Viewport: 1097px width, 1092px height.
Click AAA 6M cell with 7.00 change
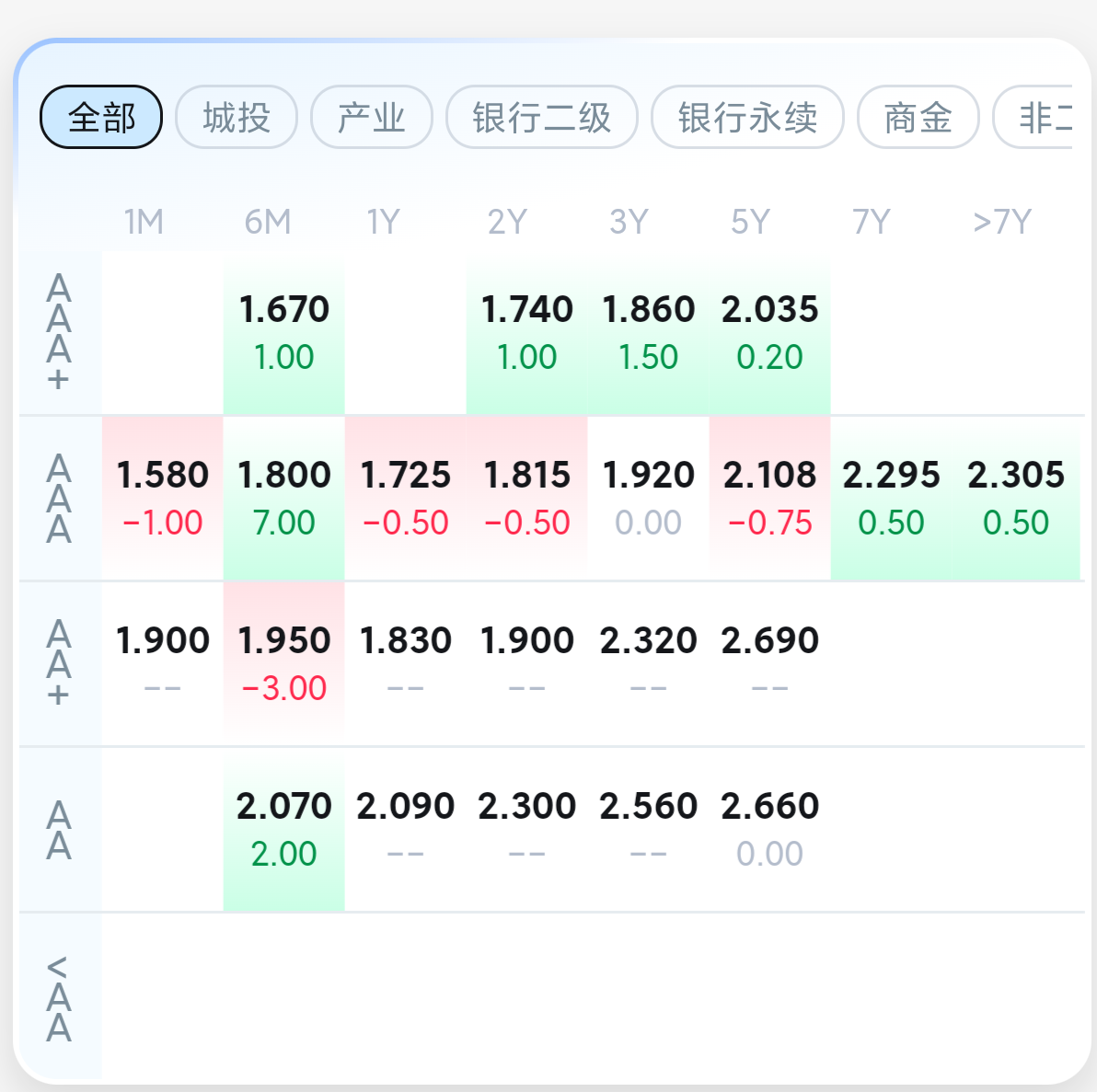[283, 499]
